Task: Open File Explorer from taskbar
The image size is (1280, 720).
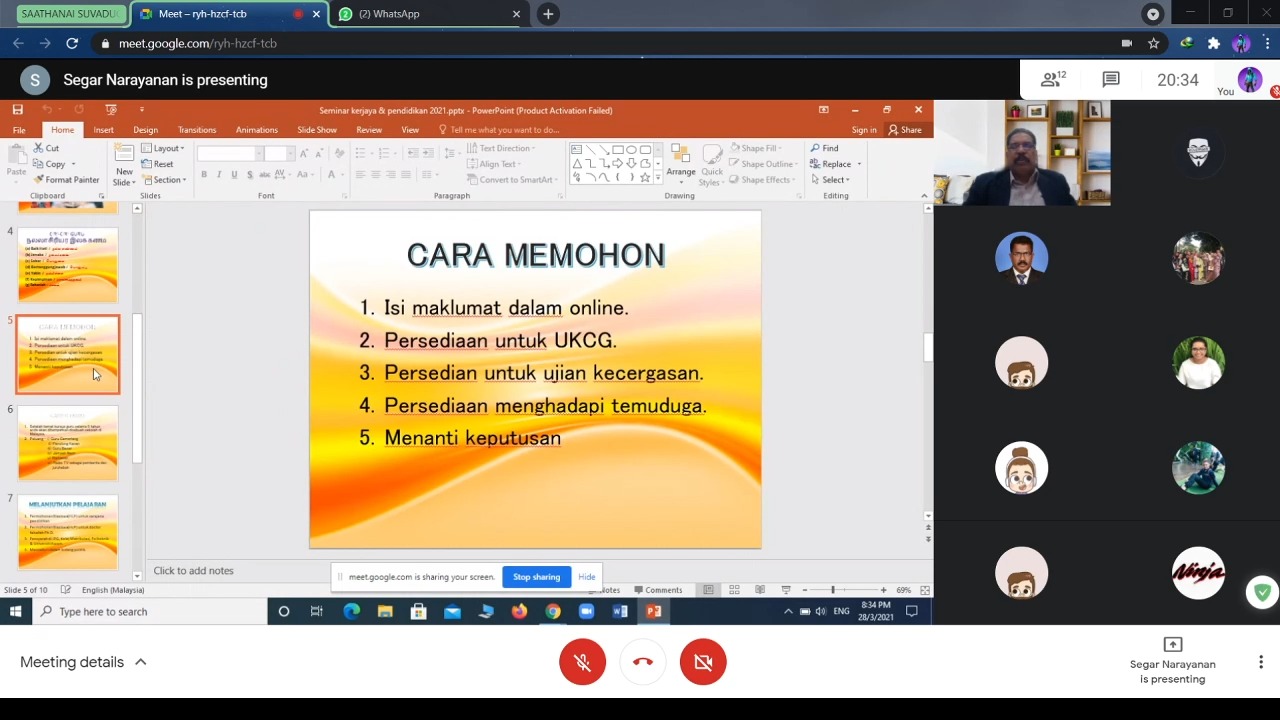Action: click(x=385, y=611)
